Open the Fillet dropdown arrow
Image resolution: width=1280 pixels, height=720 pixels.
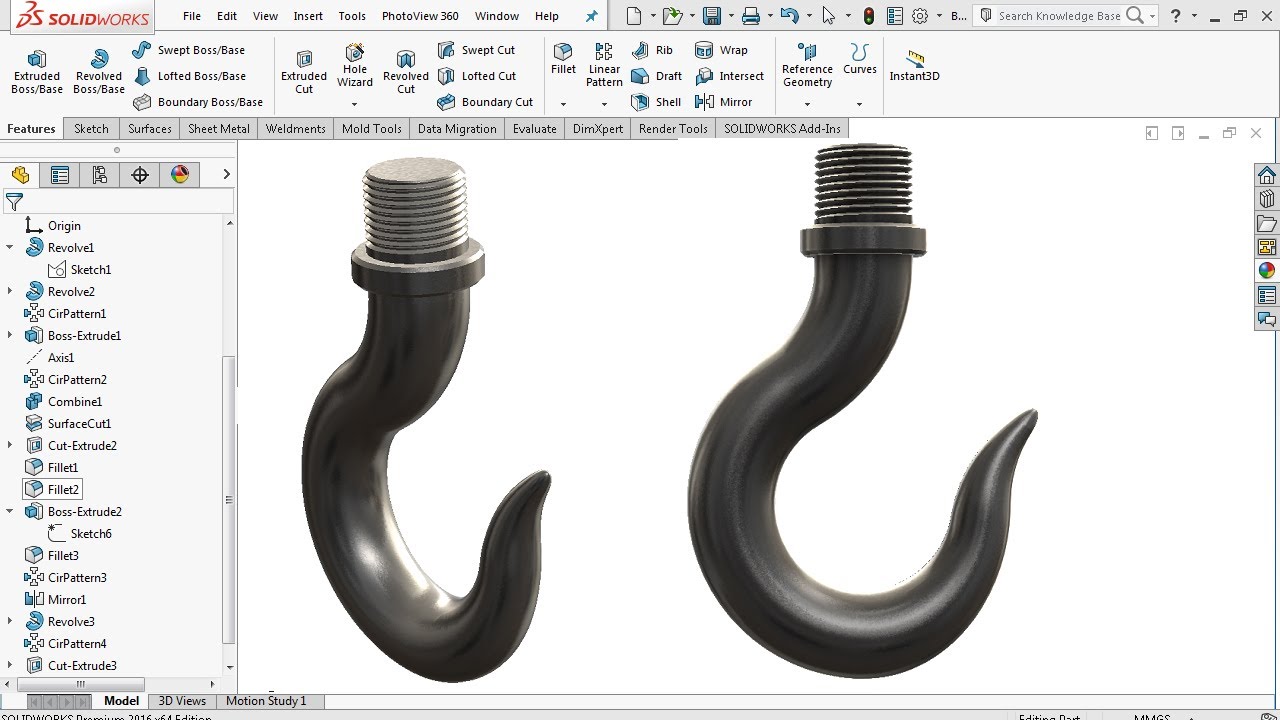(563, 104)
